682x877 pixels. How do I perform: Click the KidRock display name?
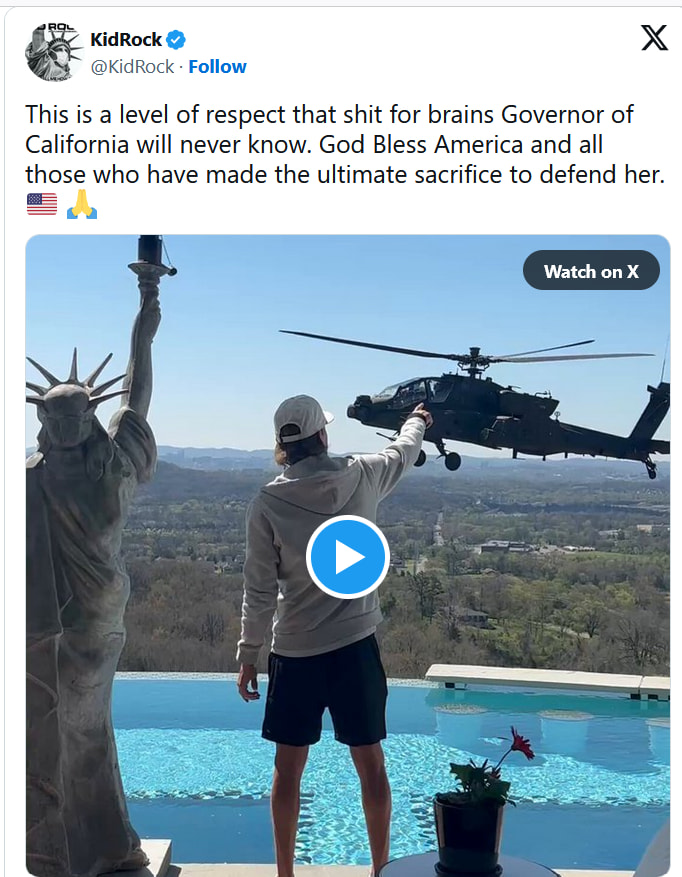click(126, 40)
